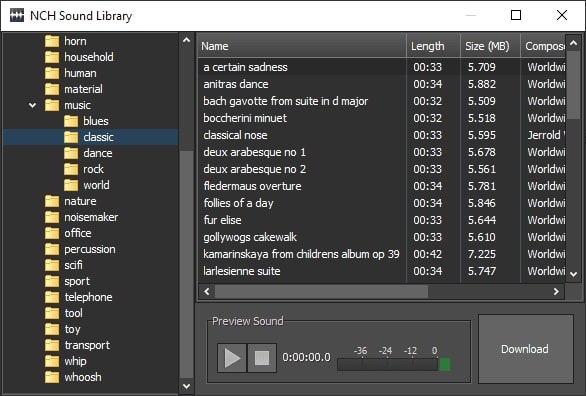
Task: Open the whoosh folder icon
Action: [x=52, y=377]
